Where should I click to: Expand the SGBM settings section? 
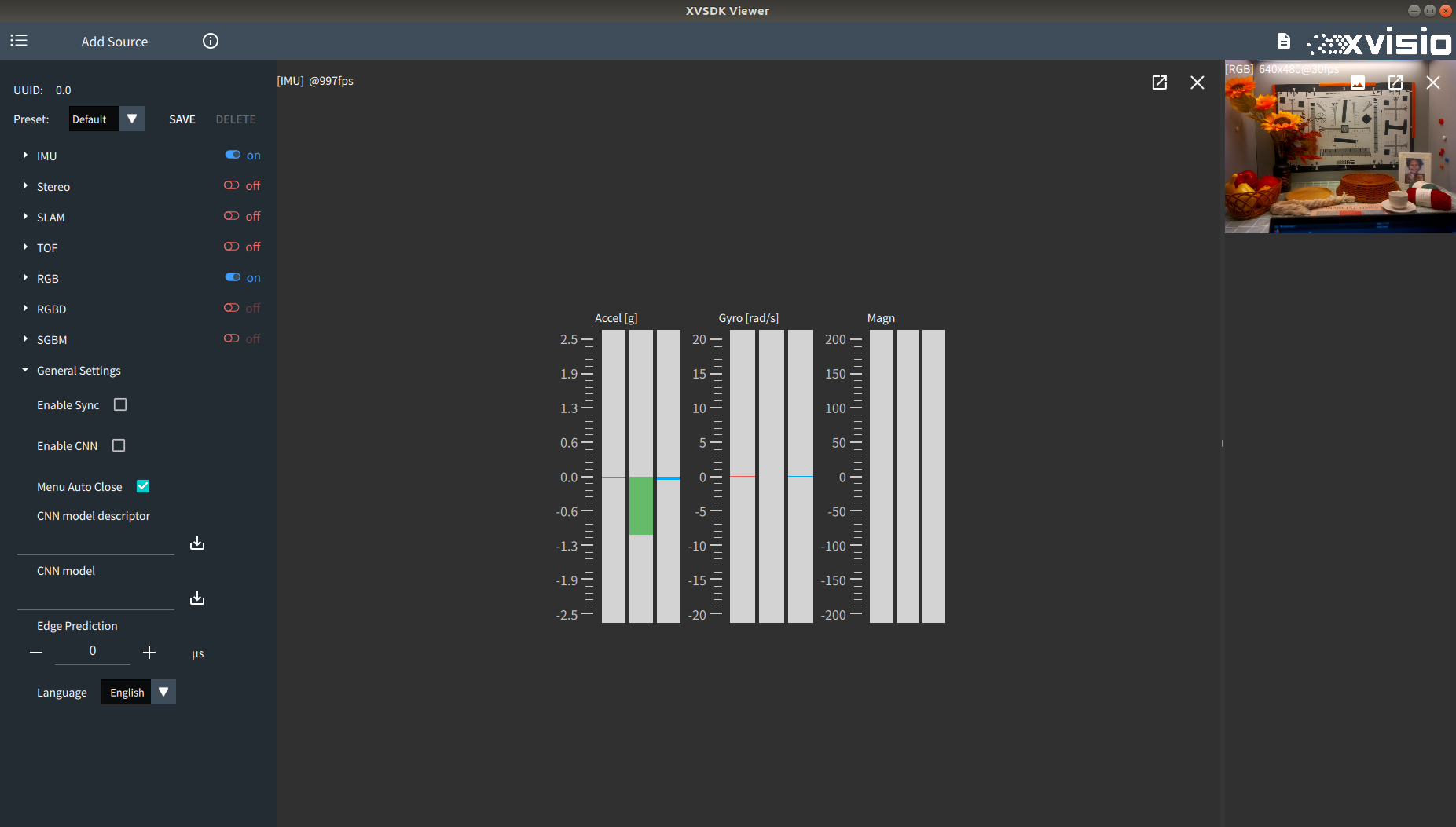25,339
